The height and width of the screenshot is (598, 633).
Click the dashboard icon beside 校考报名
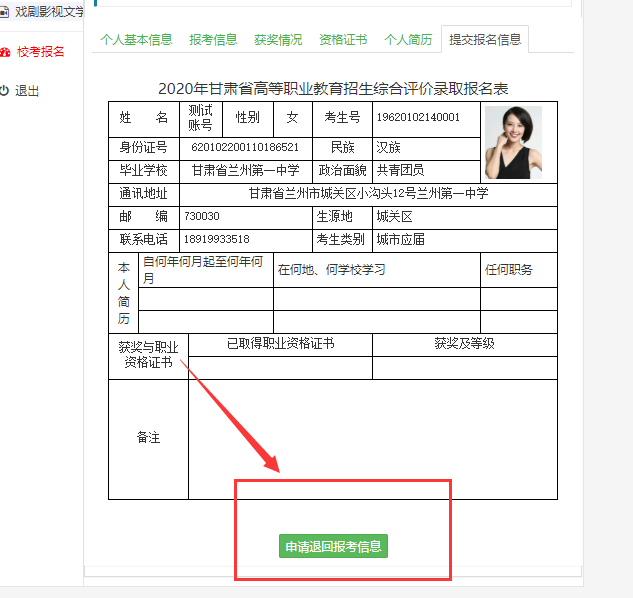(x=5, y=51)
